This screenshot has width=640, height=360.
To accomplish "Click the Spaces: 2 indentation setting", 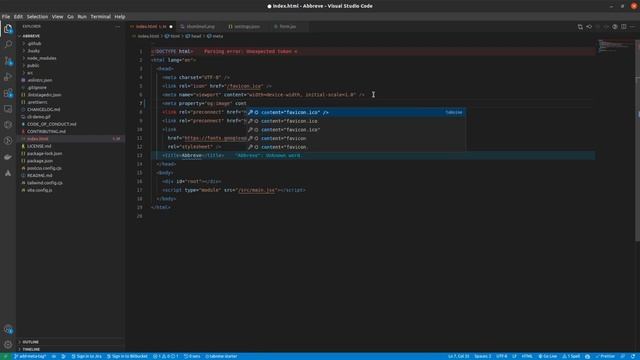I will (482, 356).
